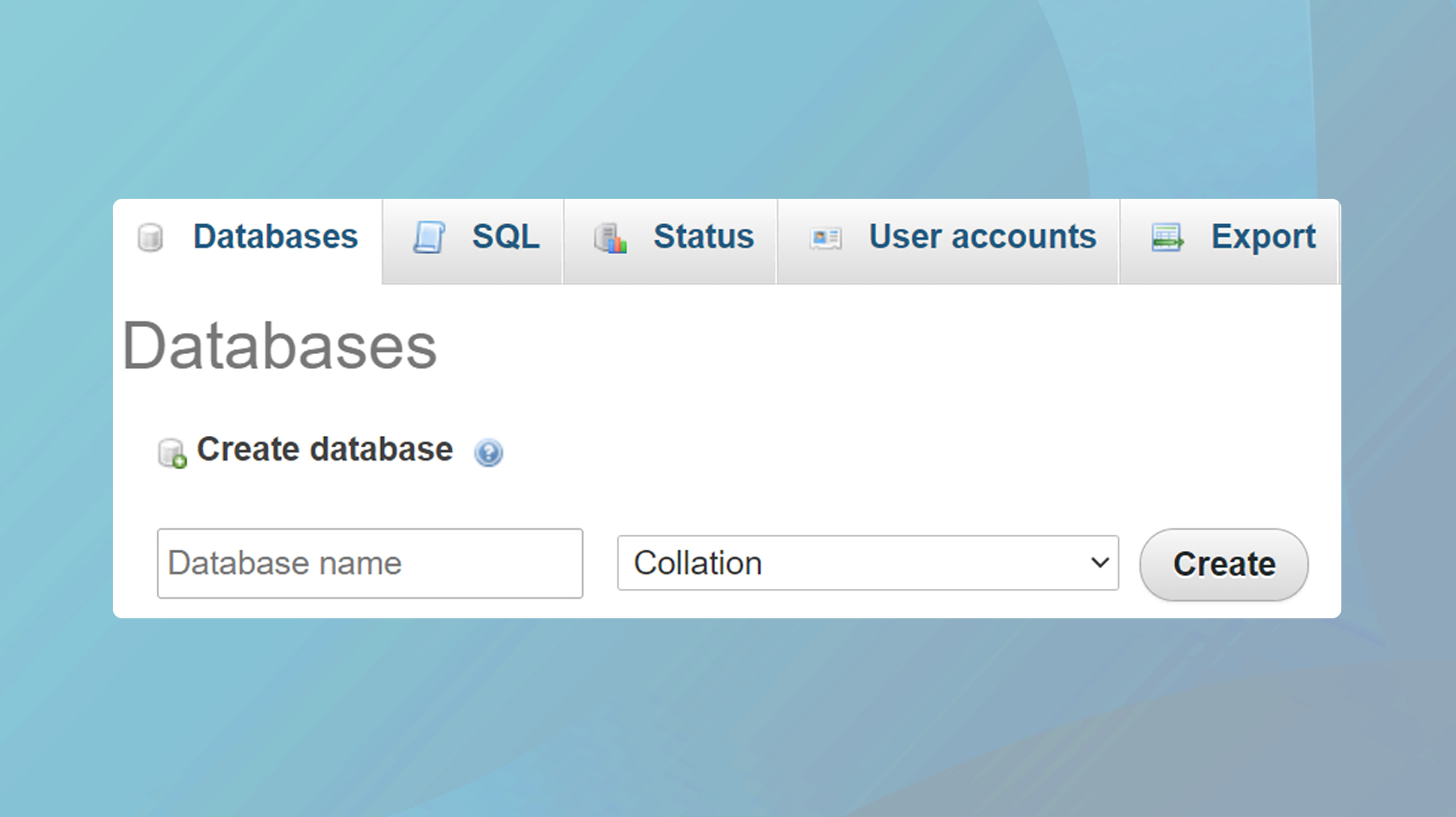Image resolution: width=1456 pixels, height=817 pixels.
Task: Click the large Databases page heading
Action: pos(279,346)
